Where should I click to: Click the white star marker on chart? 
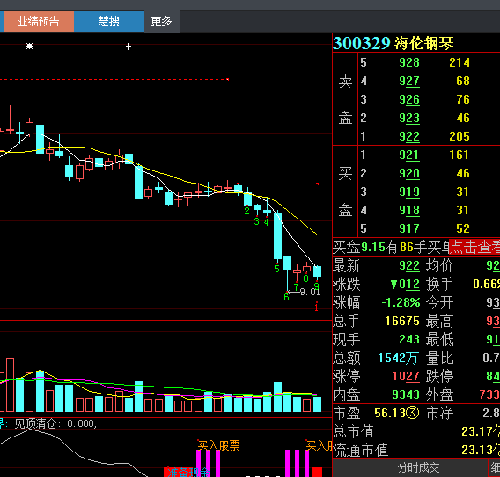click(30, 46)
